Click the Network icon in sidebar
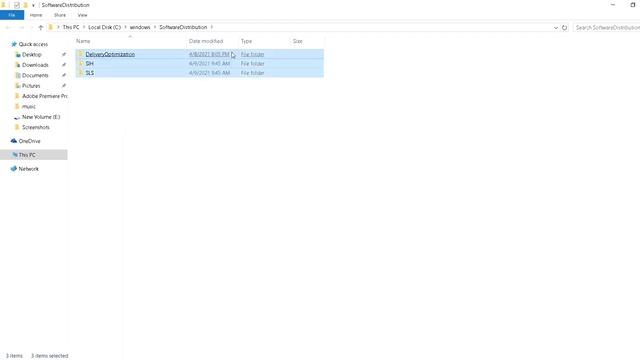Screen dimensions: 640x360 click(13, 169)
